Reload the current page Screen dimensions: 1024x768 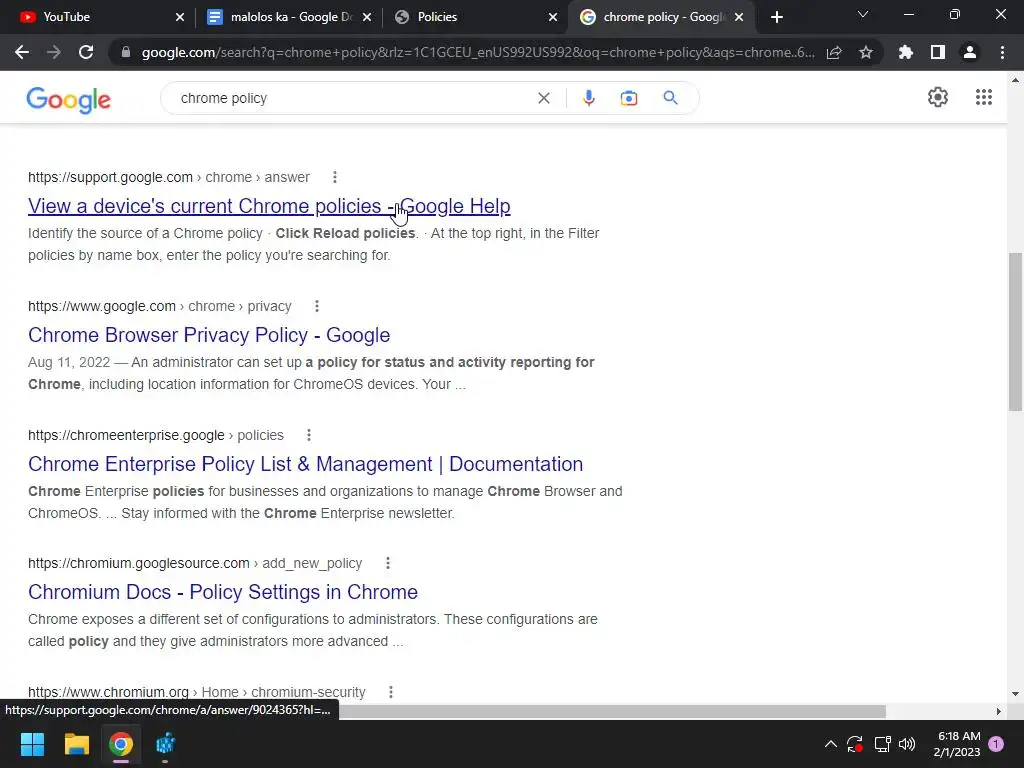86,52
